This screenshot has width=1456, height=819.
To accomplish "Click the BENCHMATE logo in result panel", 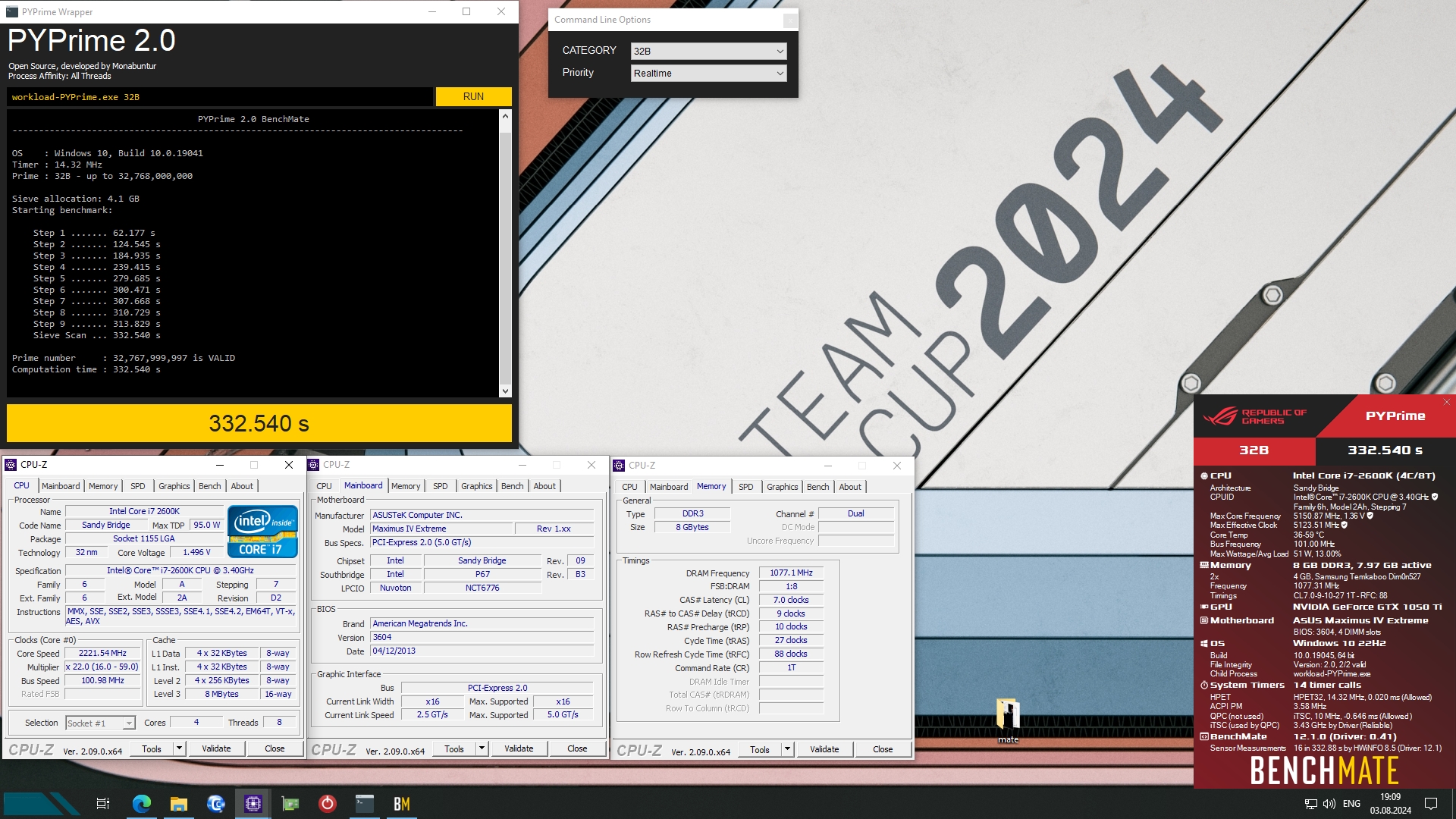I will click(x=1324, y=770).
